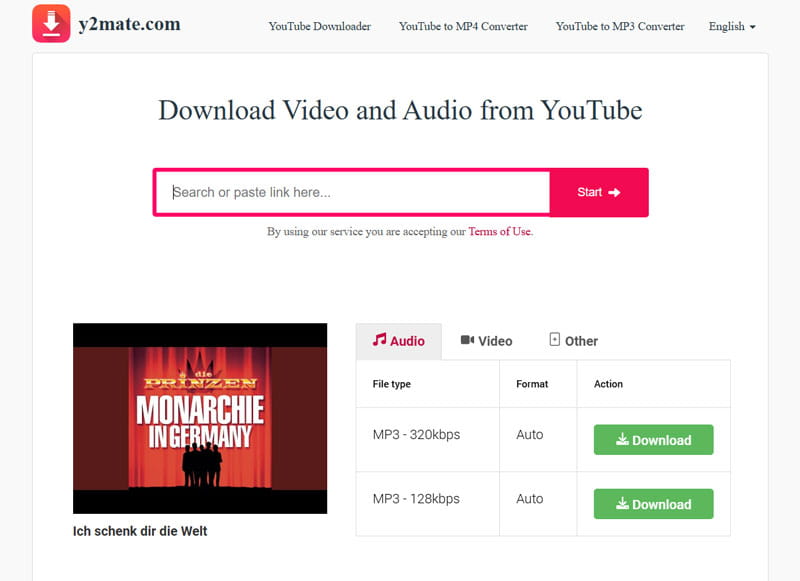Click the arrow icon inside Start button
This screenshot has height=581, width=800.
615,192
